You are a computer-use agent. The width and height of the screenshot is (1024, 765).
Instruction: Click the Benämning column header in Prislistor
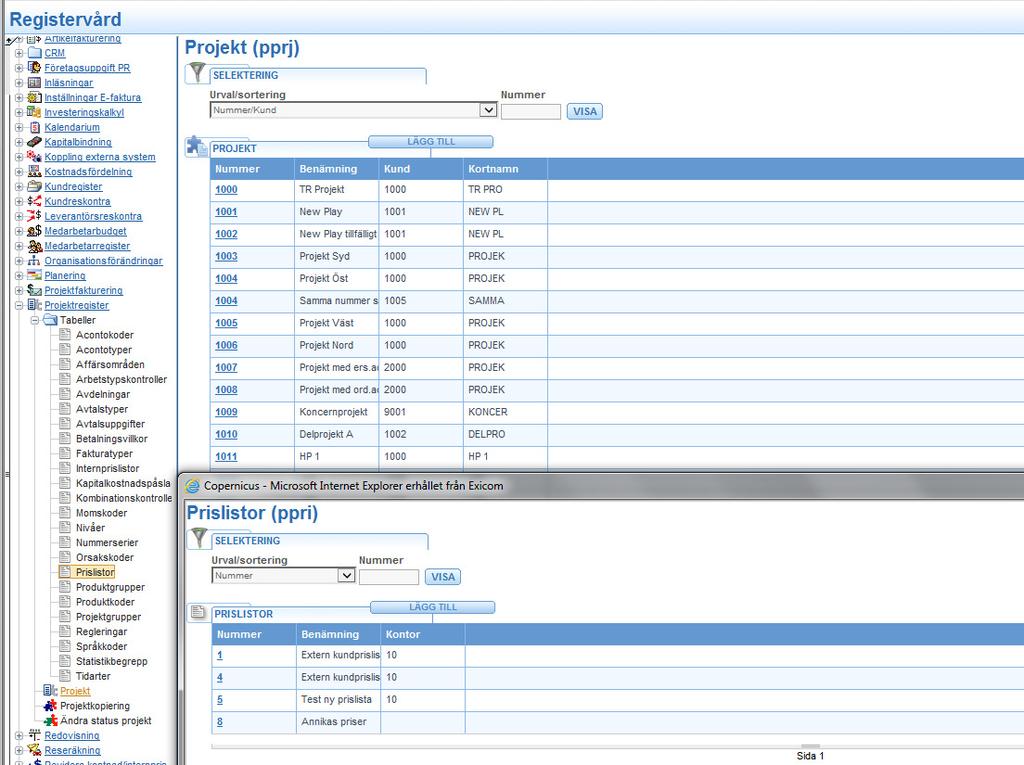338,634
